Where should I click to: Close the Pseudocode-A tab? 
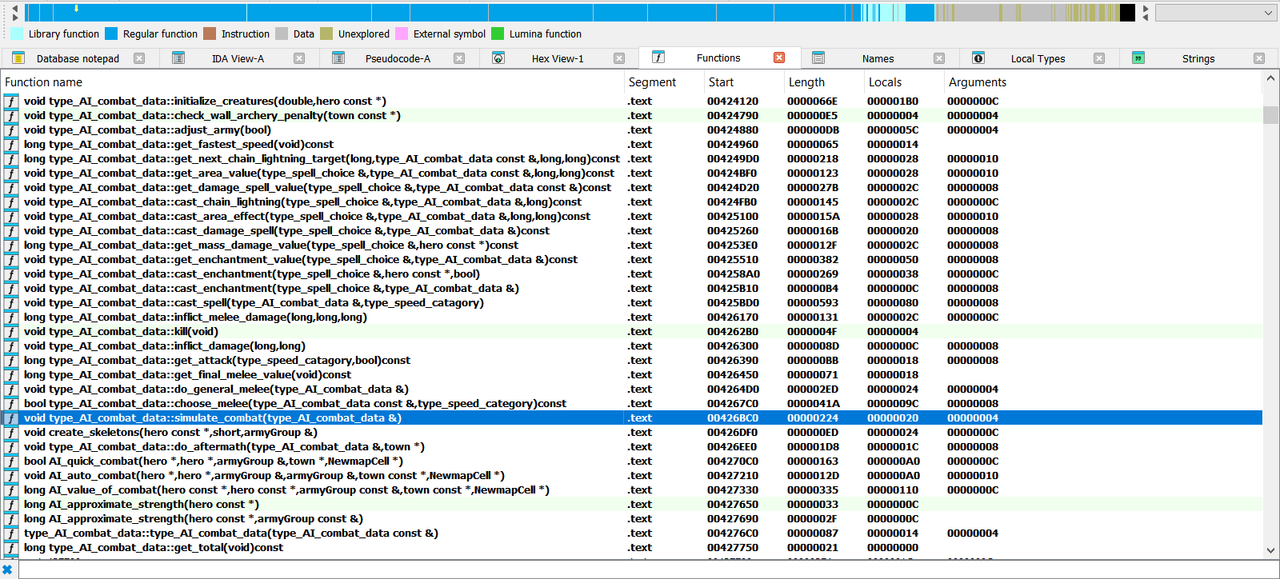459,58
